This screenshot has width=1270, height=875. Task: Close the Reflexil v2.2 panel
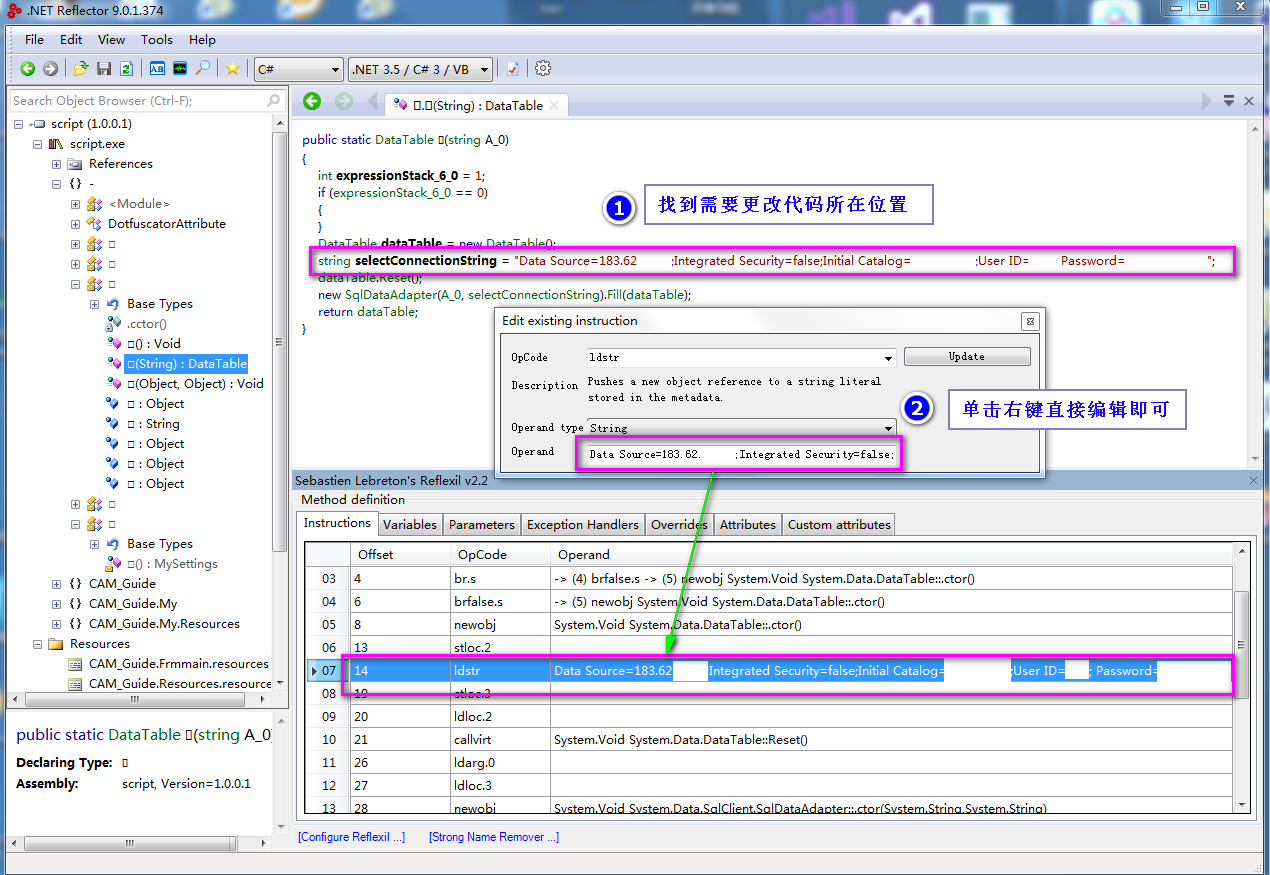1254,481
